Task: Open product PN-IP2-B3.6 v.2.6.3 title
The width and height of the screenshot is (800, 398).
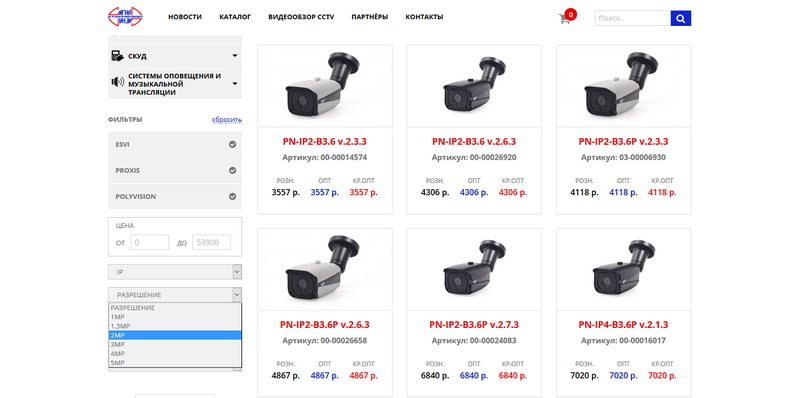Action: [x=474, y=142]
